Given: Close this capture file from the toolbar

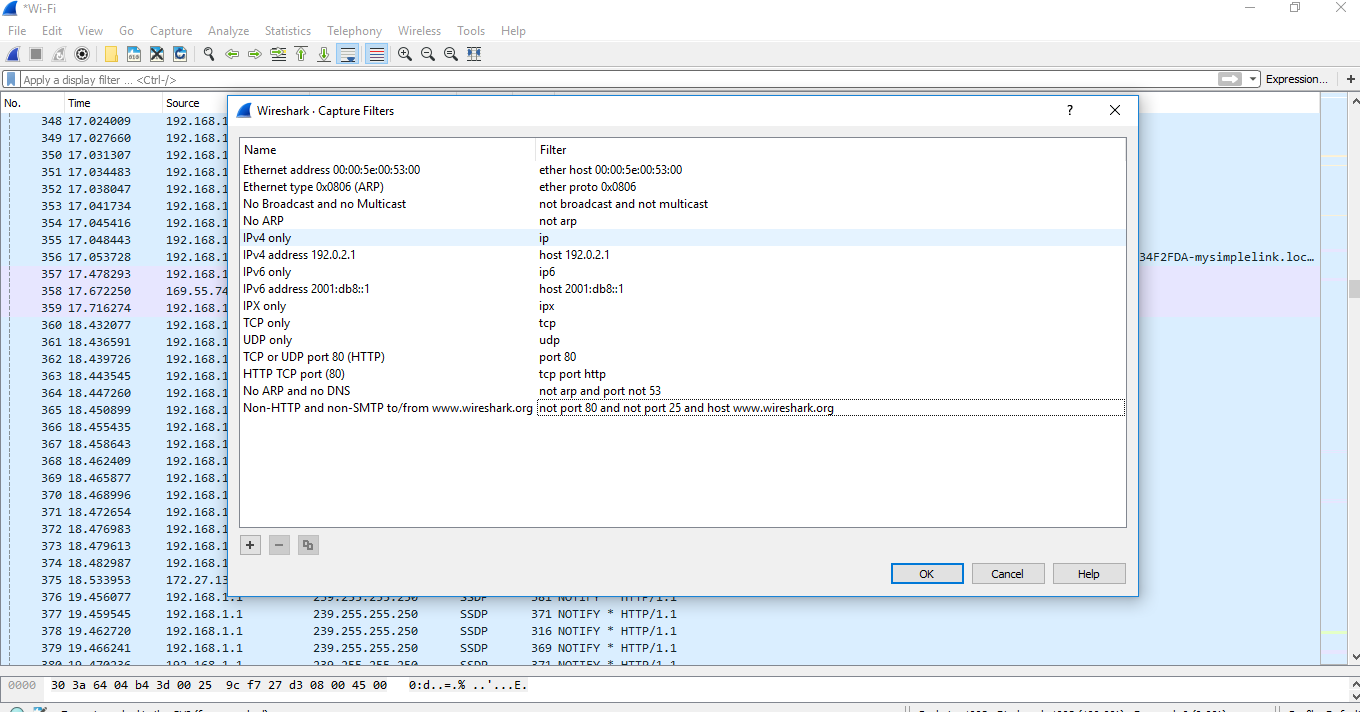Looking at the screenshot, I should (x=157, y=54).
